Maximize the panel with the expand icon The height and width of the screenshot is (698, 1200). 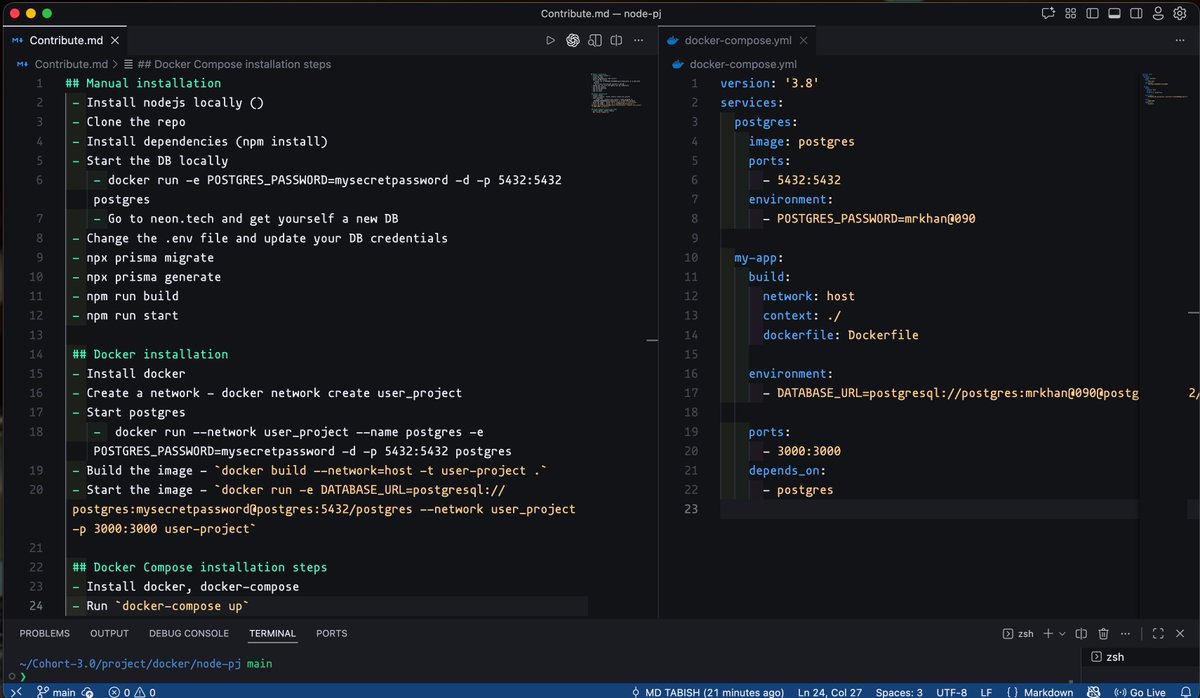point(1157,633)
